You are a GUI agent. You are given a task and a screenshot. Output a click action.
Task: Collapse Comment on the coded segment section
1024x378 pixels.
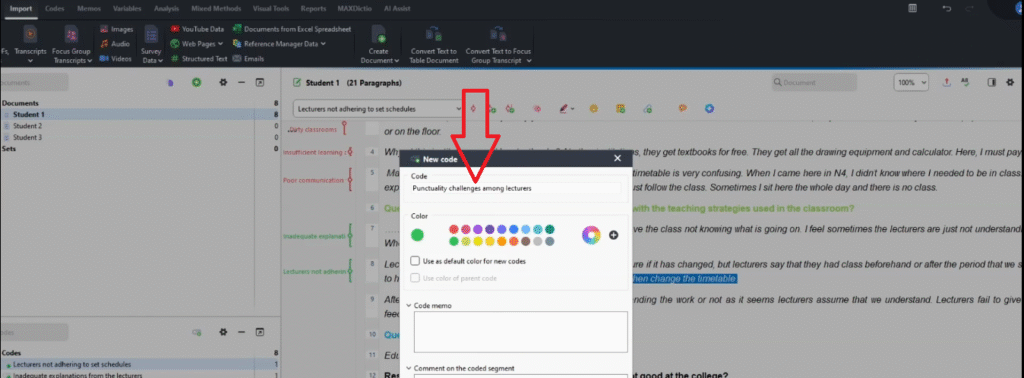[409, 368]
